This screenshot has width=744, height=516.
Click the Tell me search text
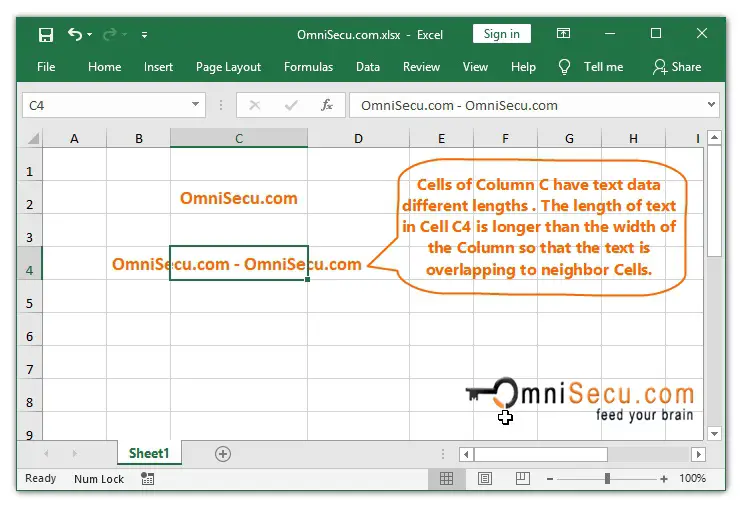point(603,67)
